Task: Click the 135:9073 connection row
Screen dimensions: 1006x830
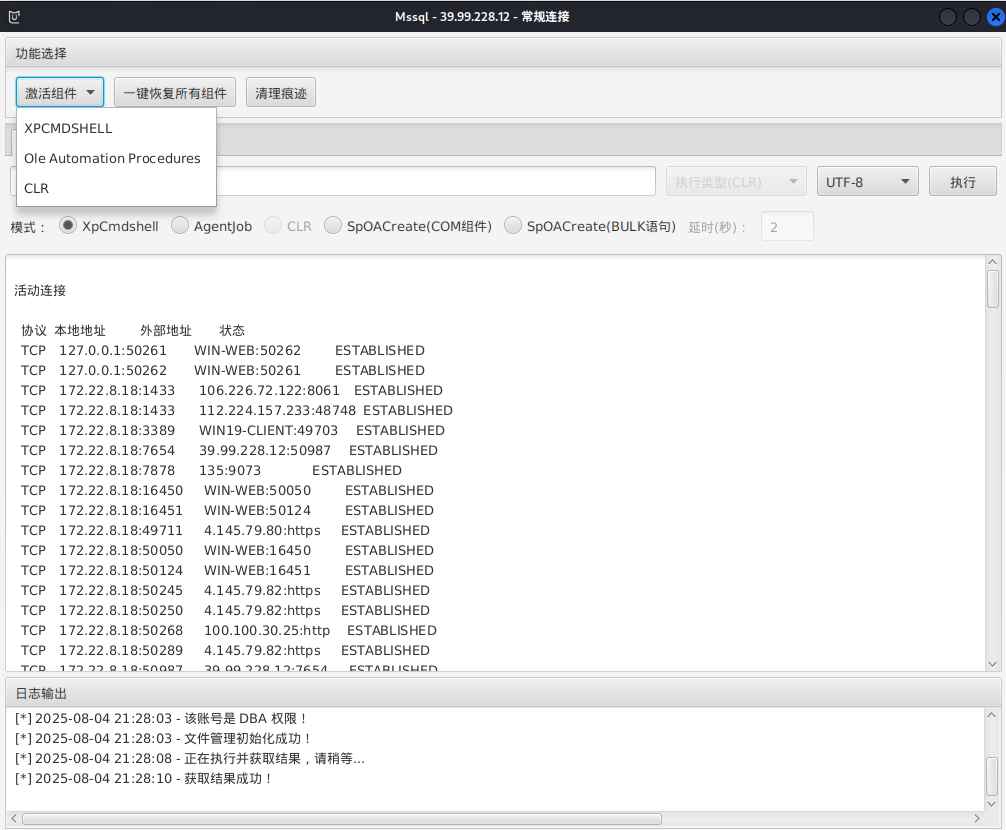Action: click(211, 470)
